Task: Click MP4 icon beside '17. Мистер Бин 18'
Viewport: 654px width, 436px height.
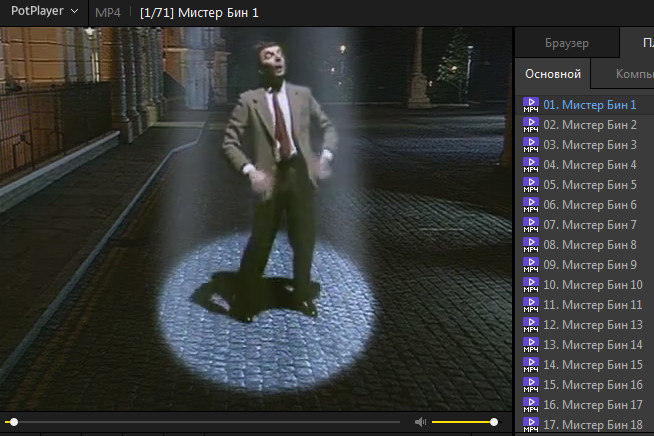Action: click(531, 425)
